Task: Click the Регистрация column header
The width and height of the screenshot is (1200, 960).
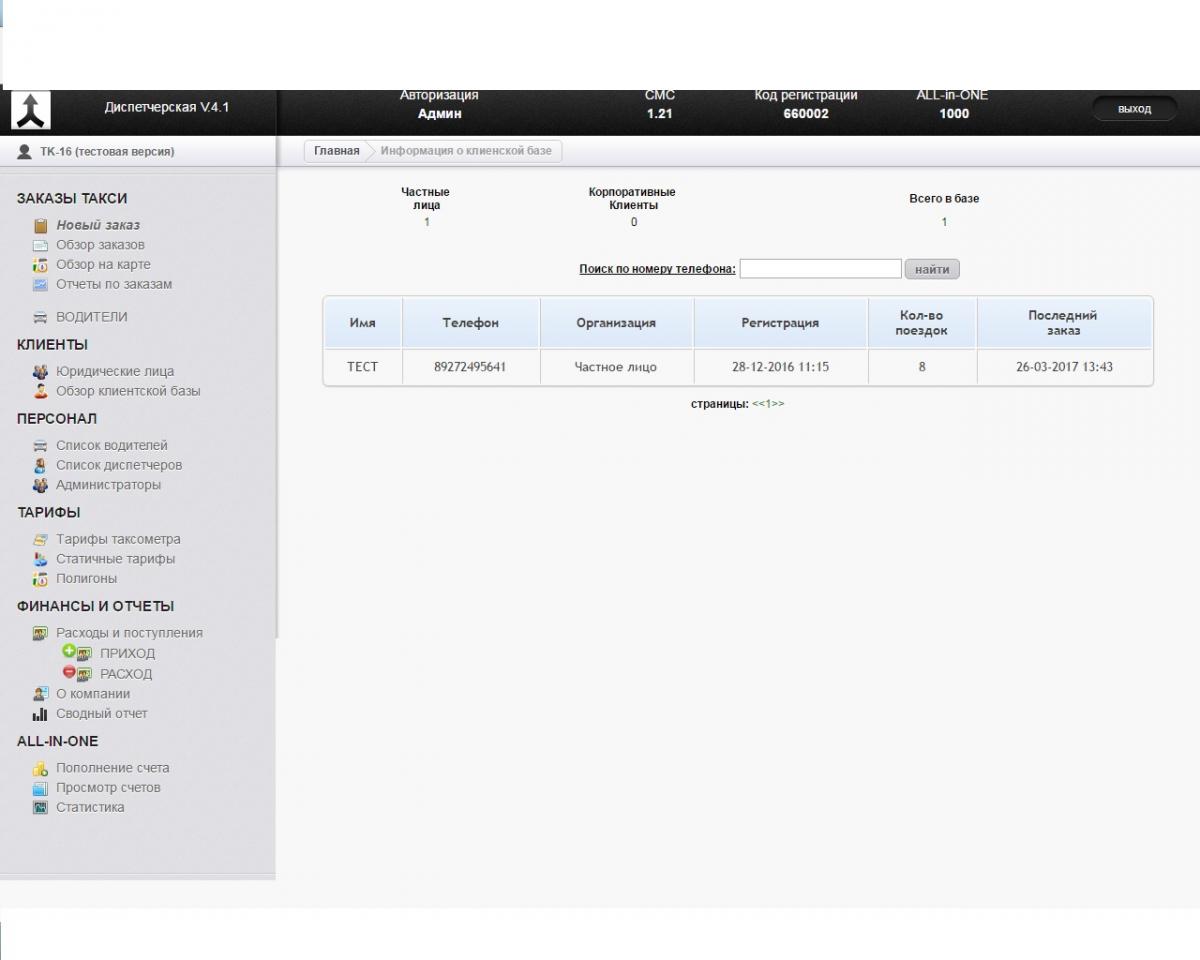Action: [x=780, y=323]
